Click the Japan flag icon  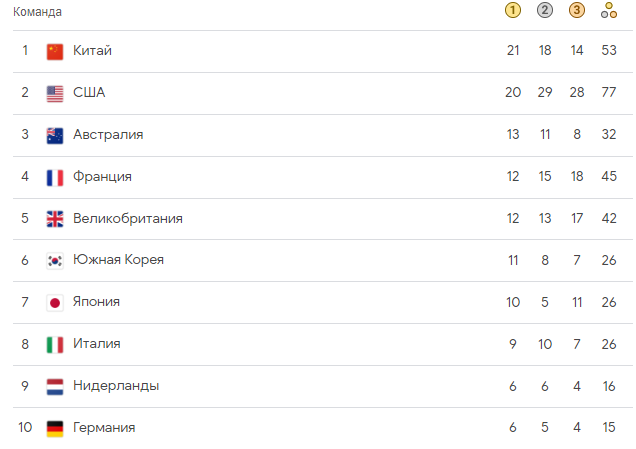coord(55,303)
